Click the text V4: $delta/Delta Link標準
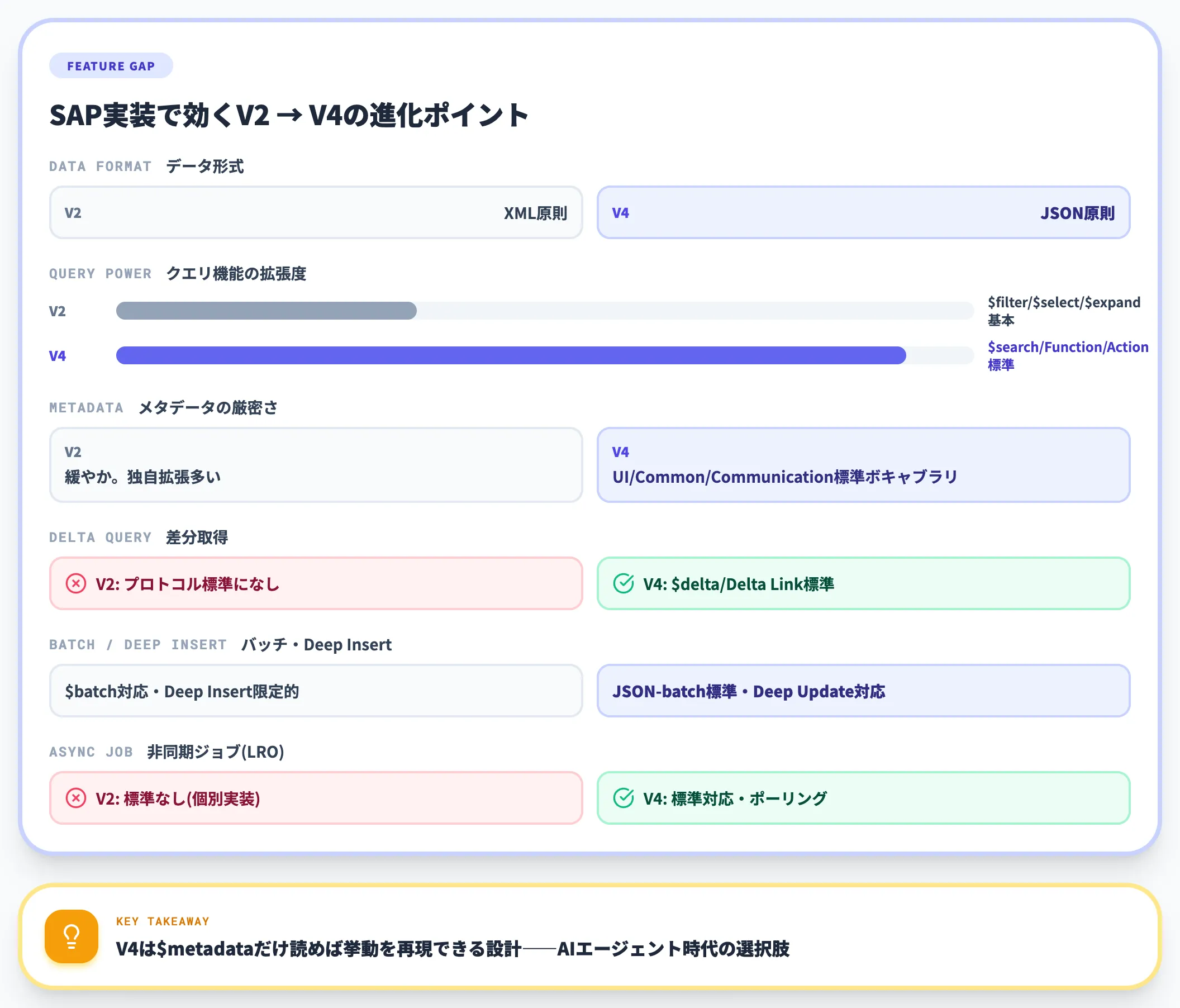This screenshot has width=1180, height=1008. pos(739,584)
